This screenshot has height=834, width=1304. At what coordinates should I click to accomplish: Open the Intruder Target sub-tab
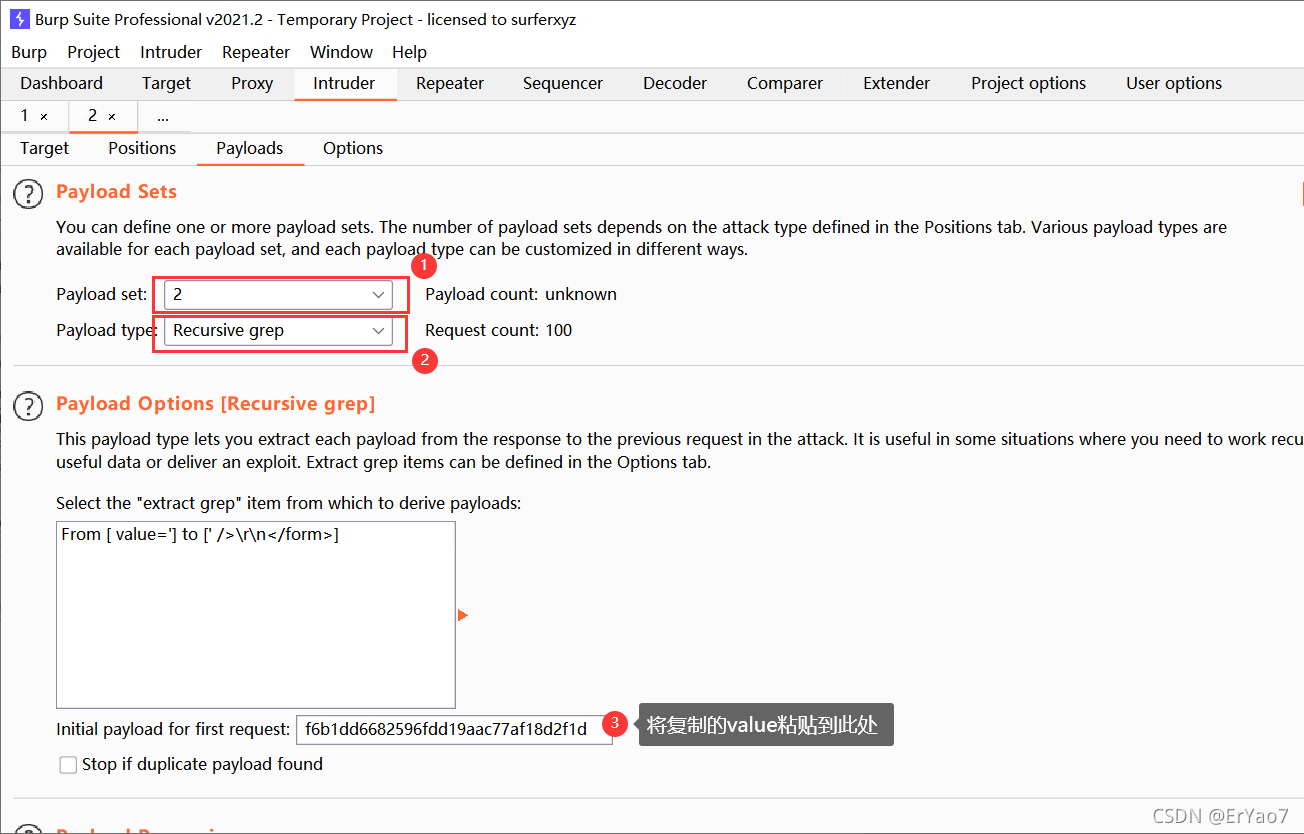tap(45, 149)
